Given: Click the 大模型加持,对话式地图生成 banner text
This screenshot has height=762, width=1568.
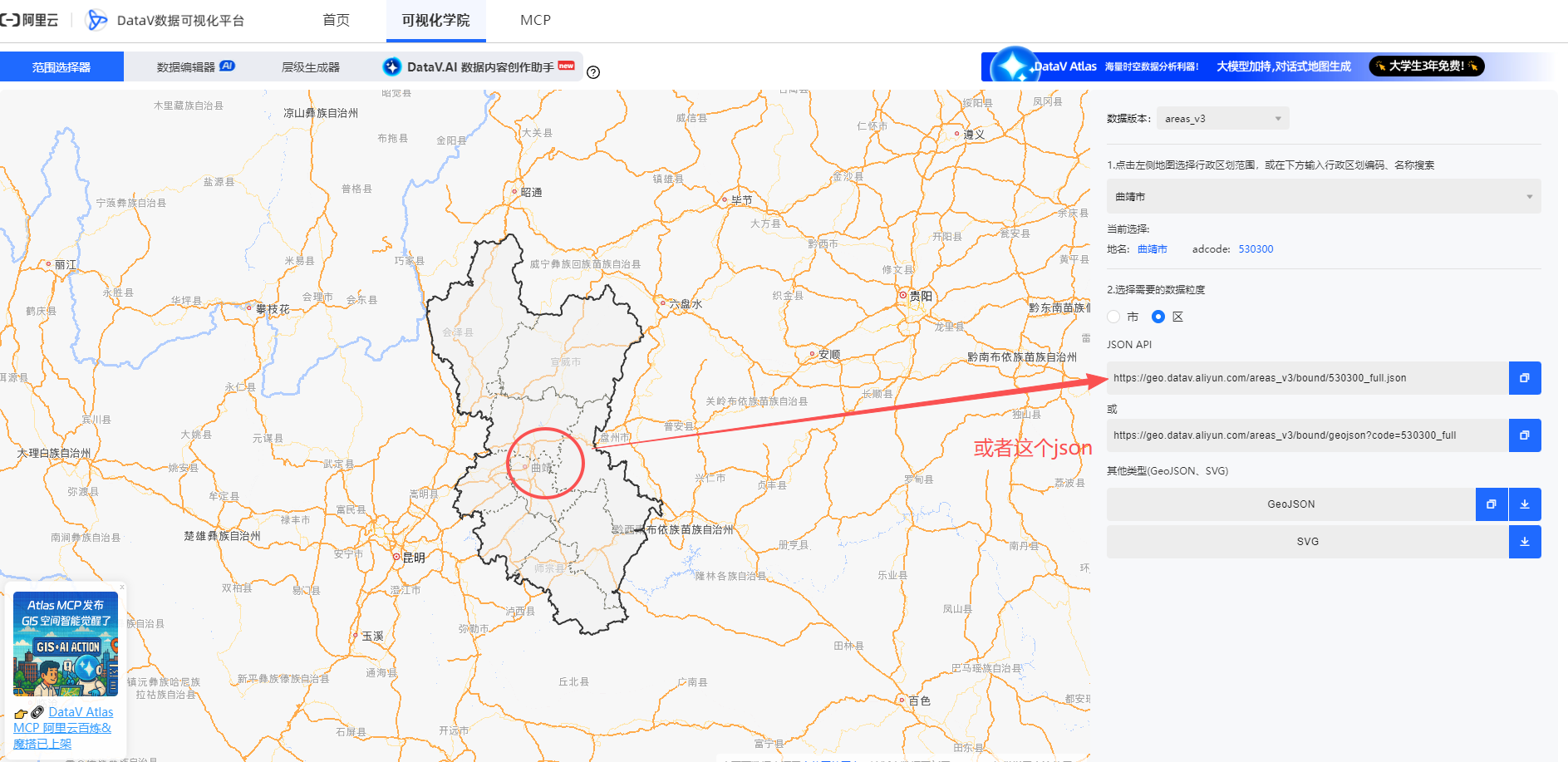Looking at the screenshot, I should click(1284, 66).
